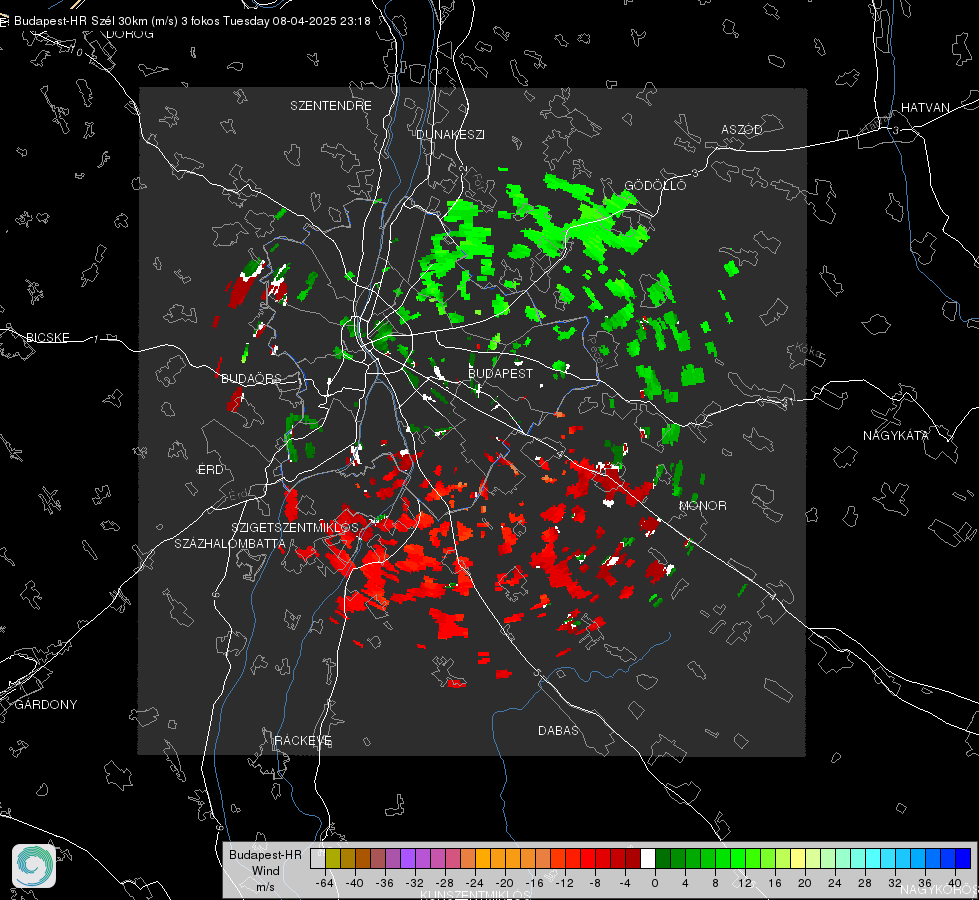This screenshot has height=900, width=979.
Task: Select the DOROG label
Action: [x=130, y=34]
